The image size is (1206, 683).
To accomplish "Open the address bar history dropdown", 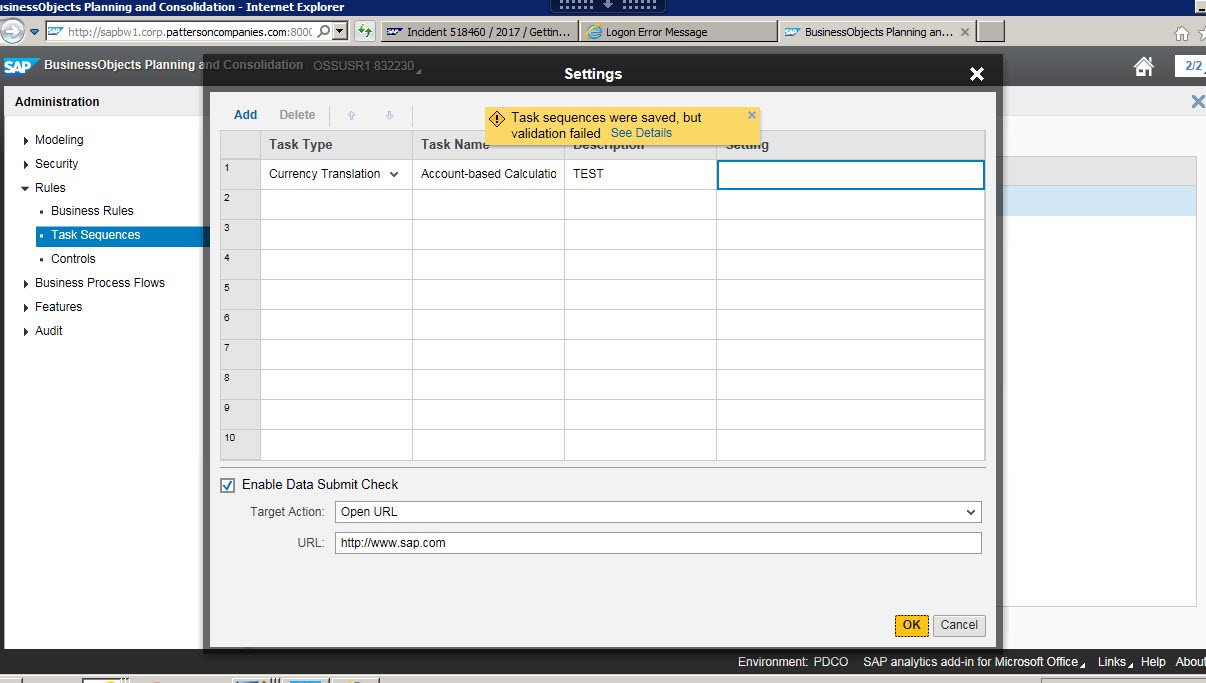I will pos(340,31).
